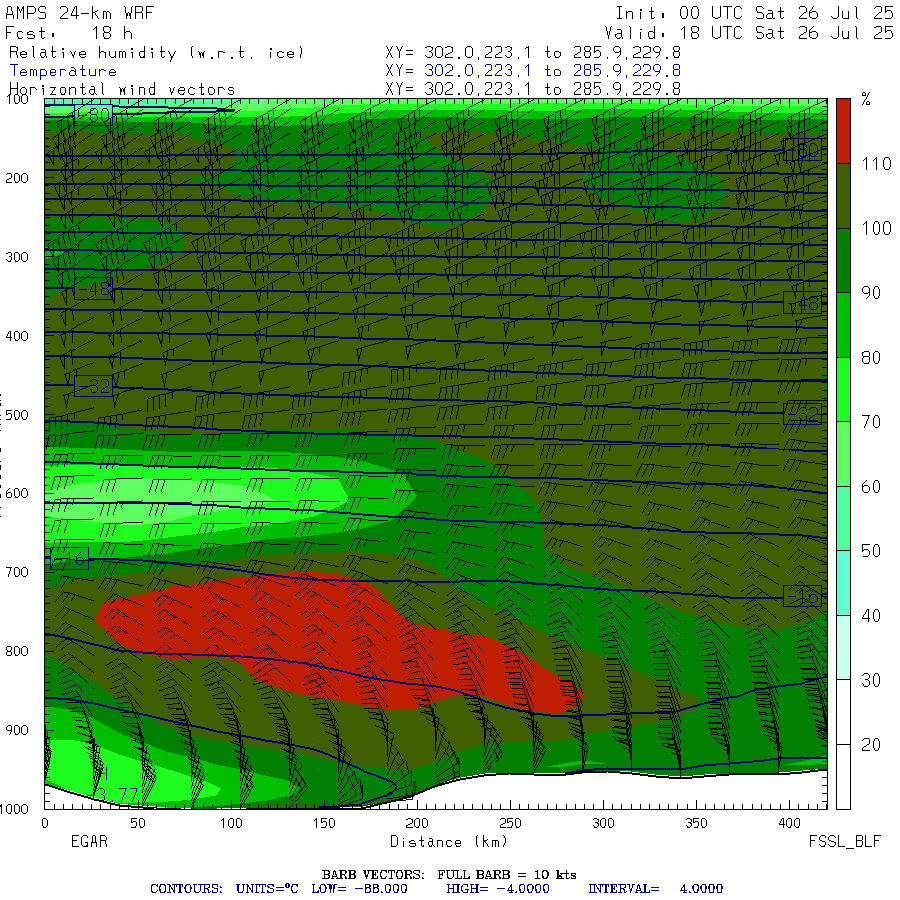
Task: Click the right-side '-48' temperature contour label
Action: (802, 302)
